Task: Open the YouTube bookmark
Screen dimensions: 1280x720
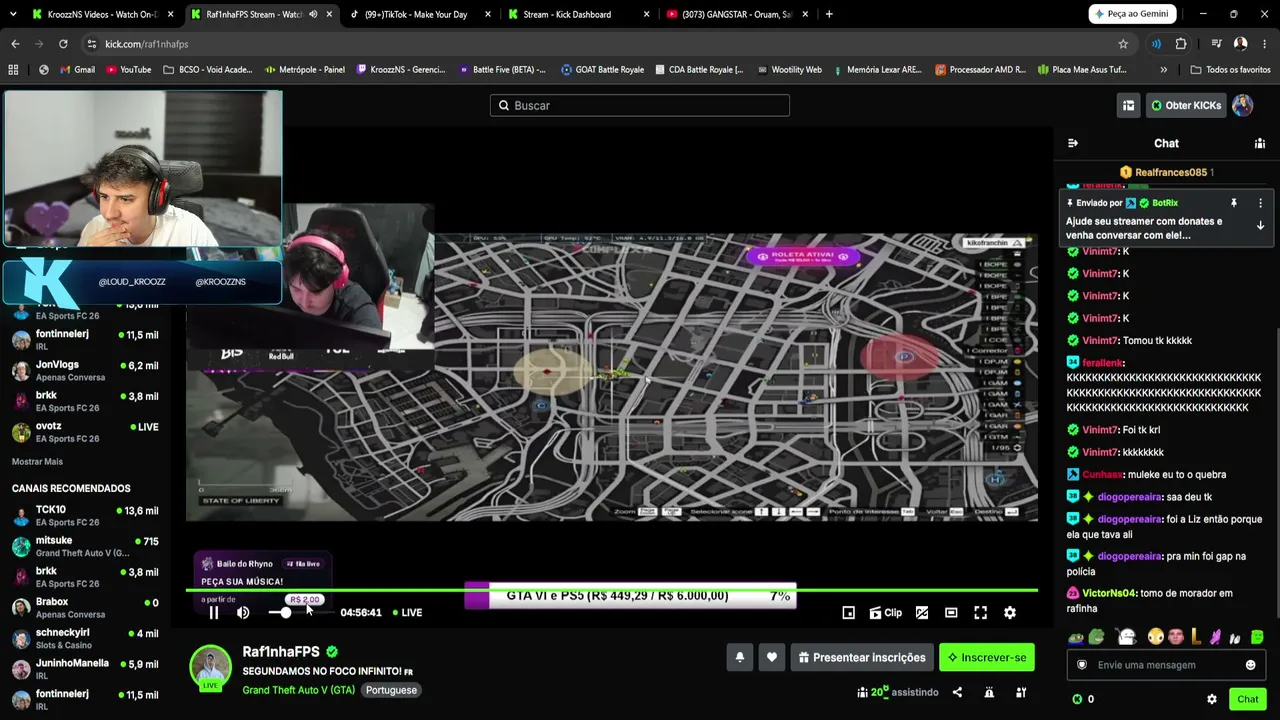Action: point(128,70)
